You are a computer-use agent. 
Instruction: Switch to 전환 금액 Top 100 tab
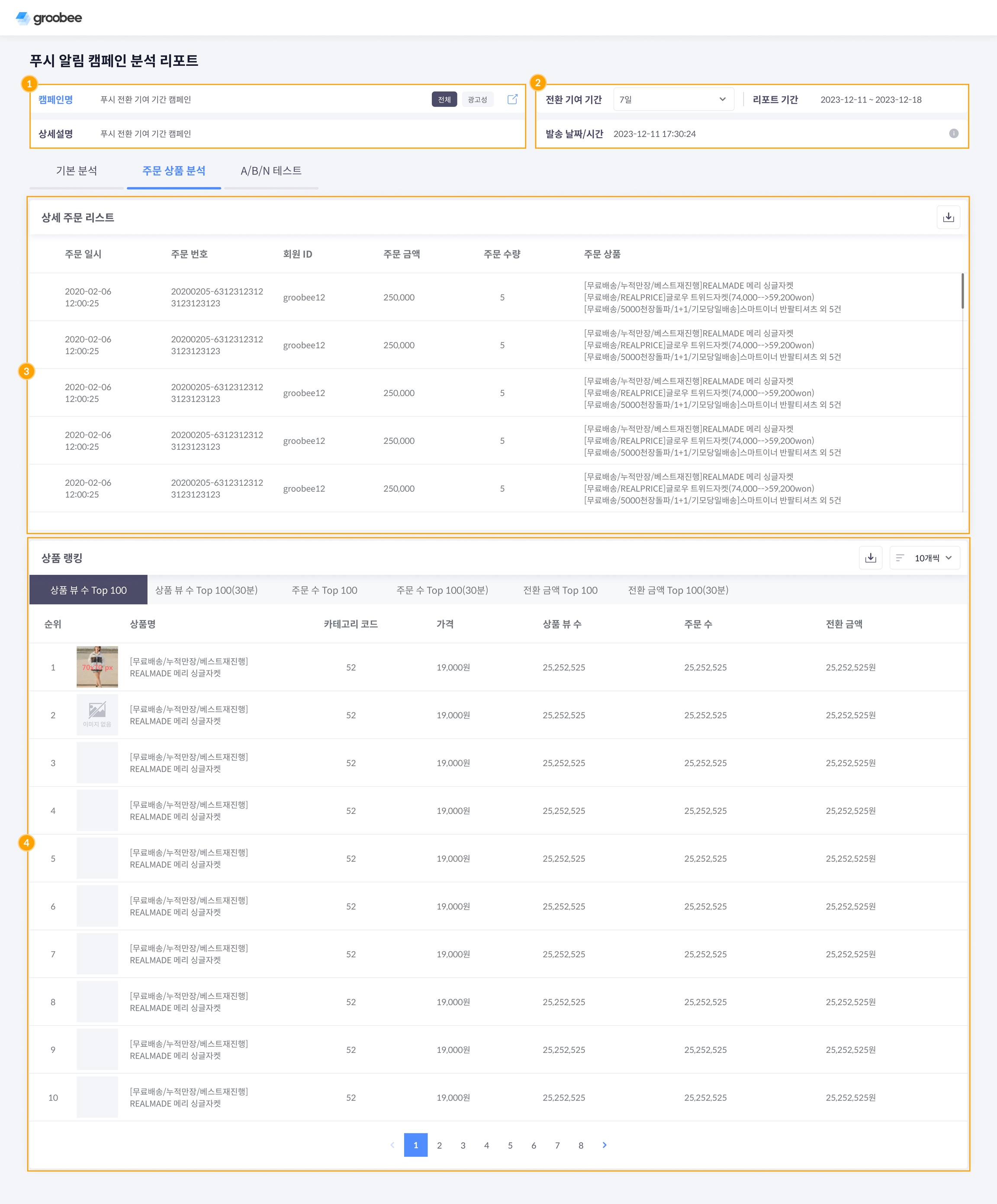(560, 590)
